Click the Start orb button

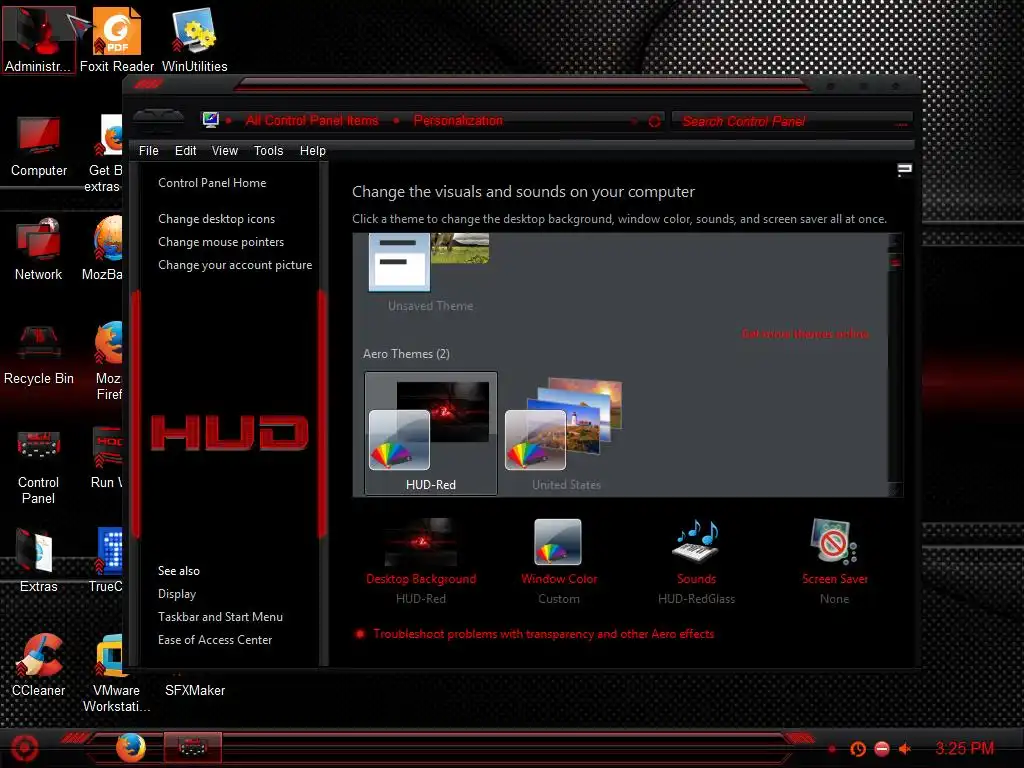pyautogui.click(x=24, y=748)
